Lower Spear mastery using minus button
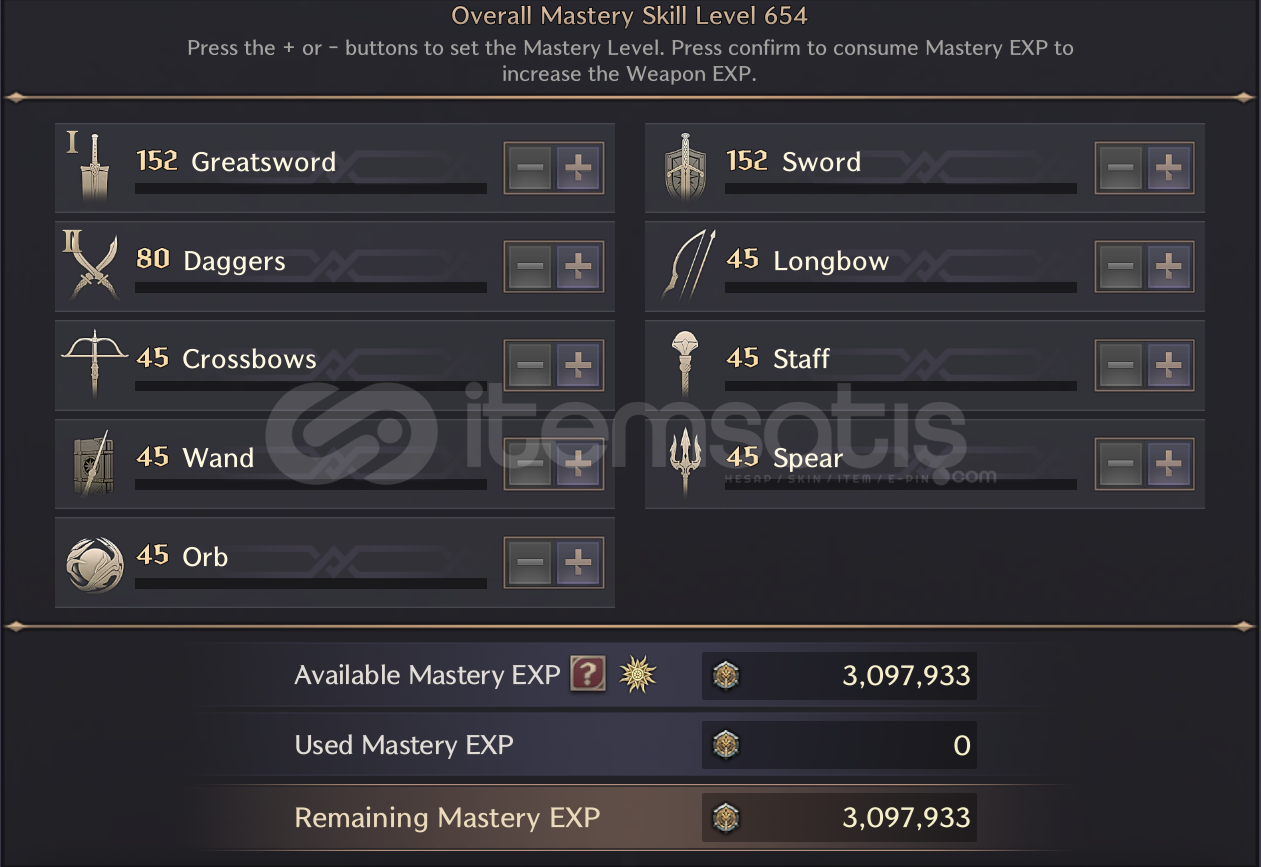Screen dimensions: 1261x867 pyautogui.click(x=1120, y=464)
